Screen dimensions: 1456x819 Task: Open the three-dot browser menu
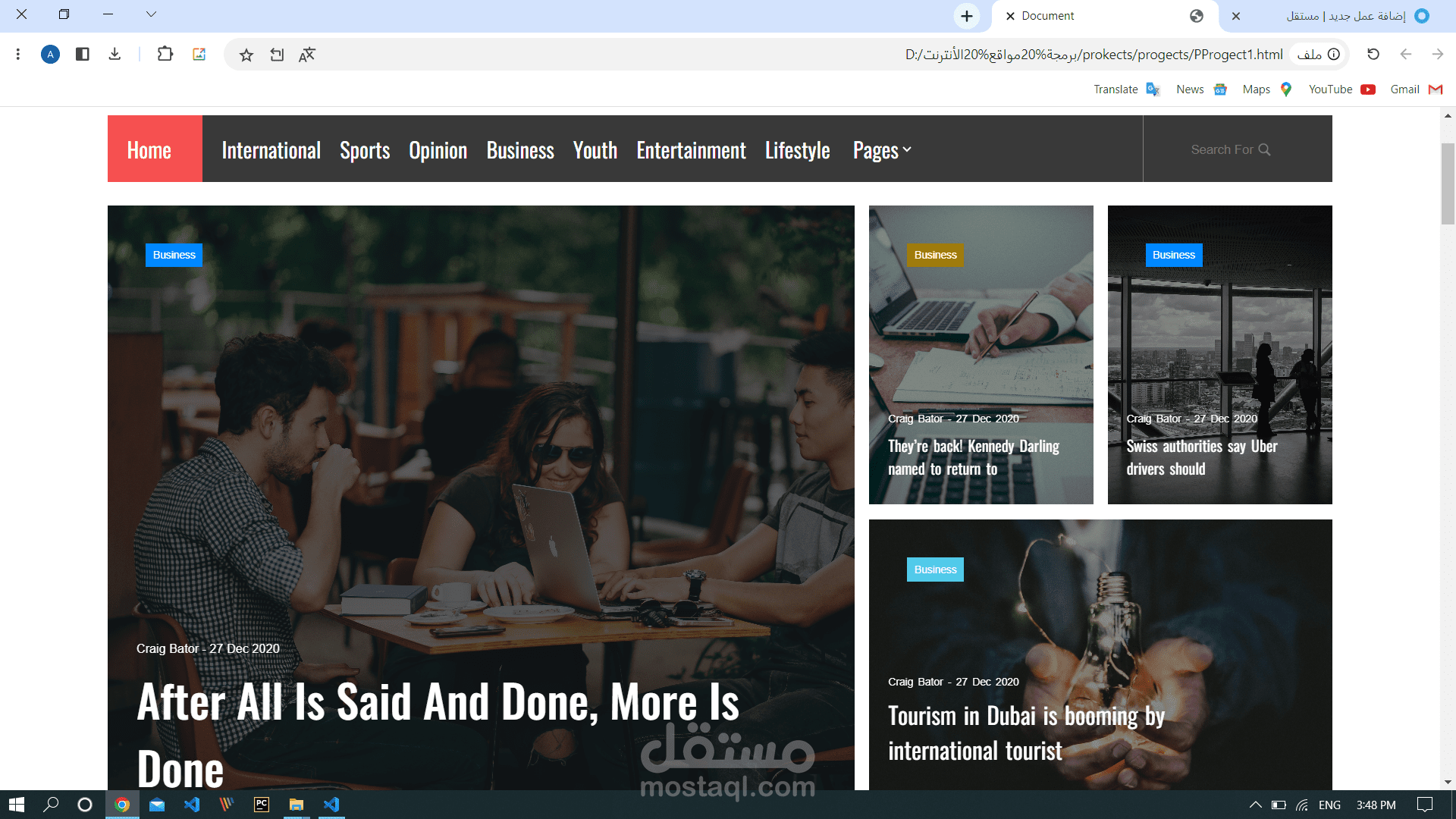18,54
